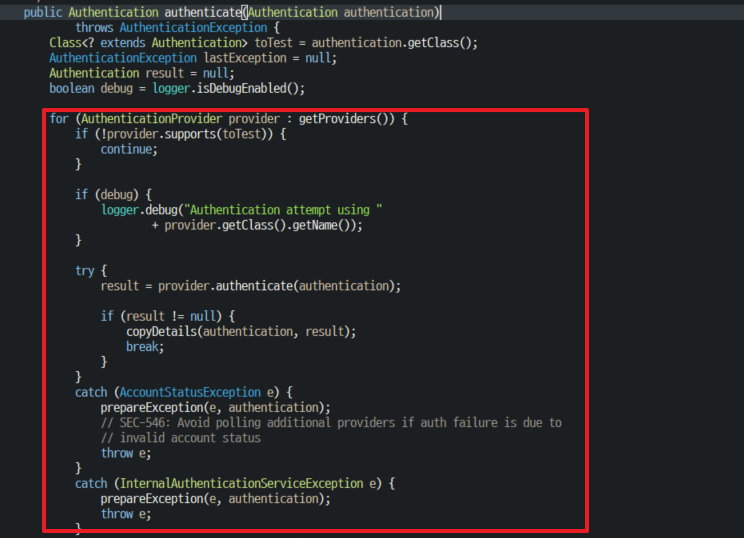The width and height of the screenshot is (744, 538).
Task: Click the 'continue' keyword
Action: point(126,149)
